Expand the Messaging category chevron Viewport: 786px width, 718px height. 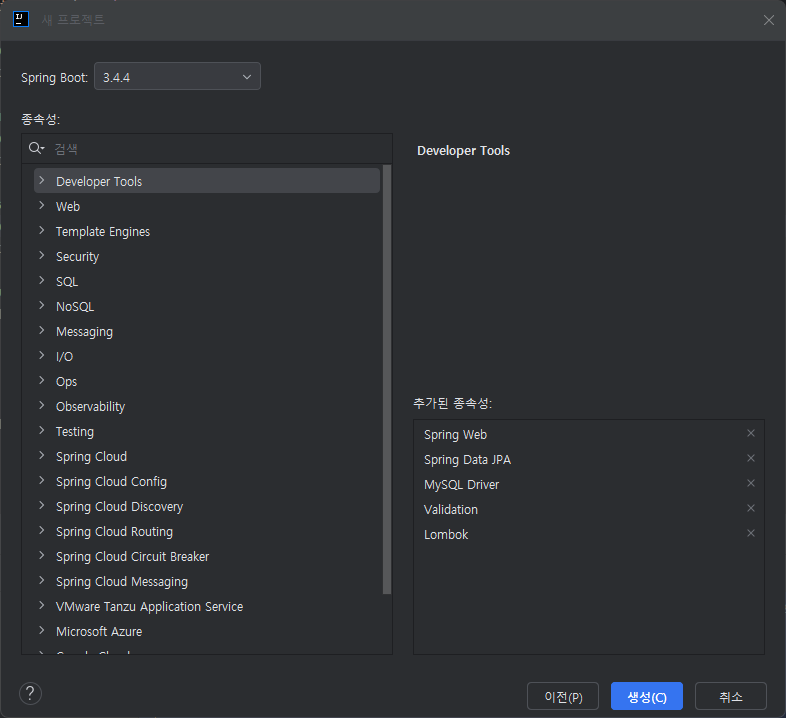click(42, 331)
